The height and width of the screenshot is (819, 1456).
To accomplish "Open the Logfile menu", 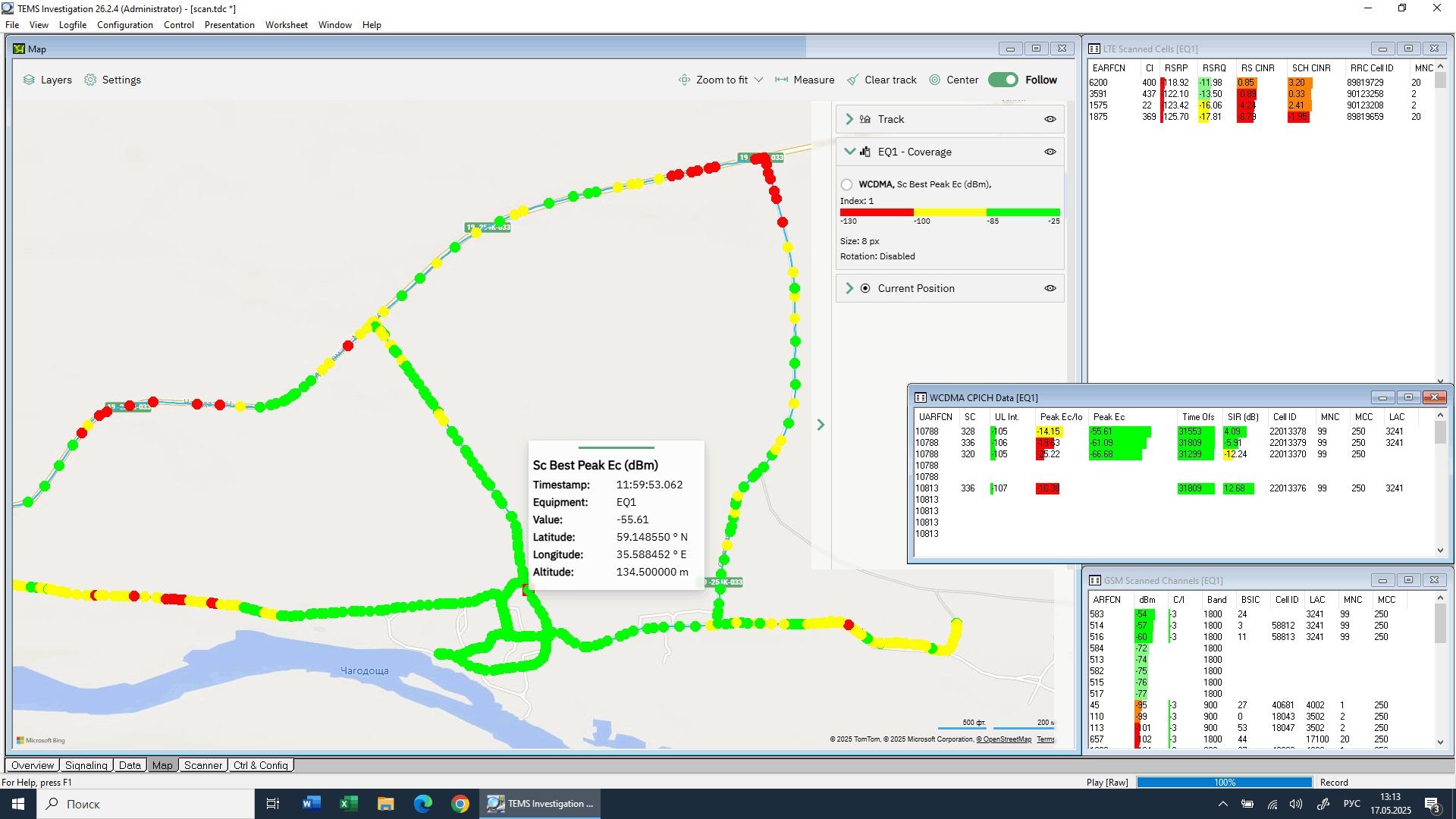I will click(73, 25).
